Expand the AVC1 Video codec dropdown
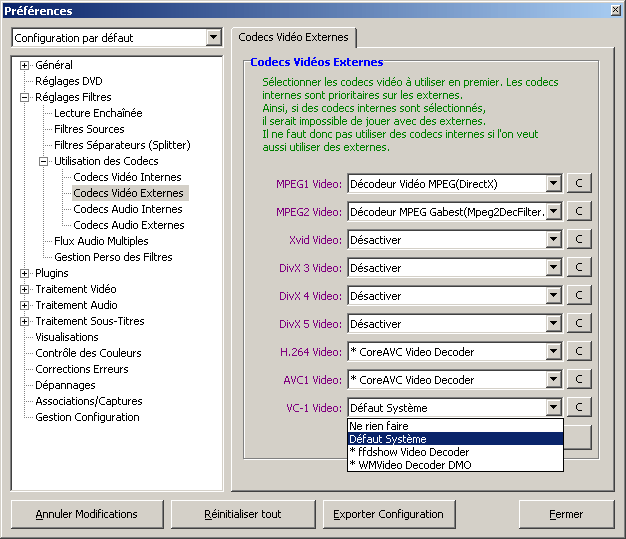 coord(553,380)
